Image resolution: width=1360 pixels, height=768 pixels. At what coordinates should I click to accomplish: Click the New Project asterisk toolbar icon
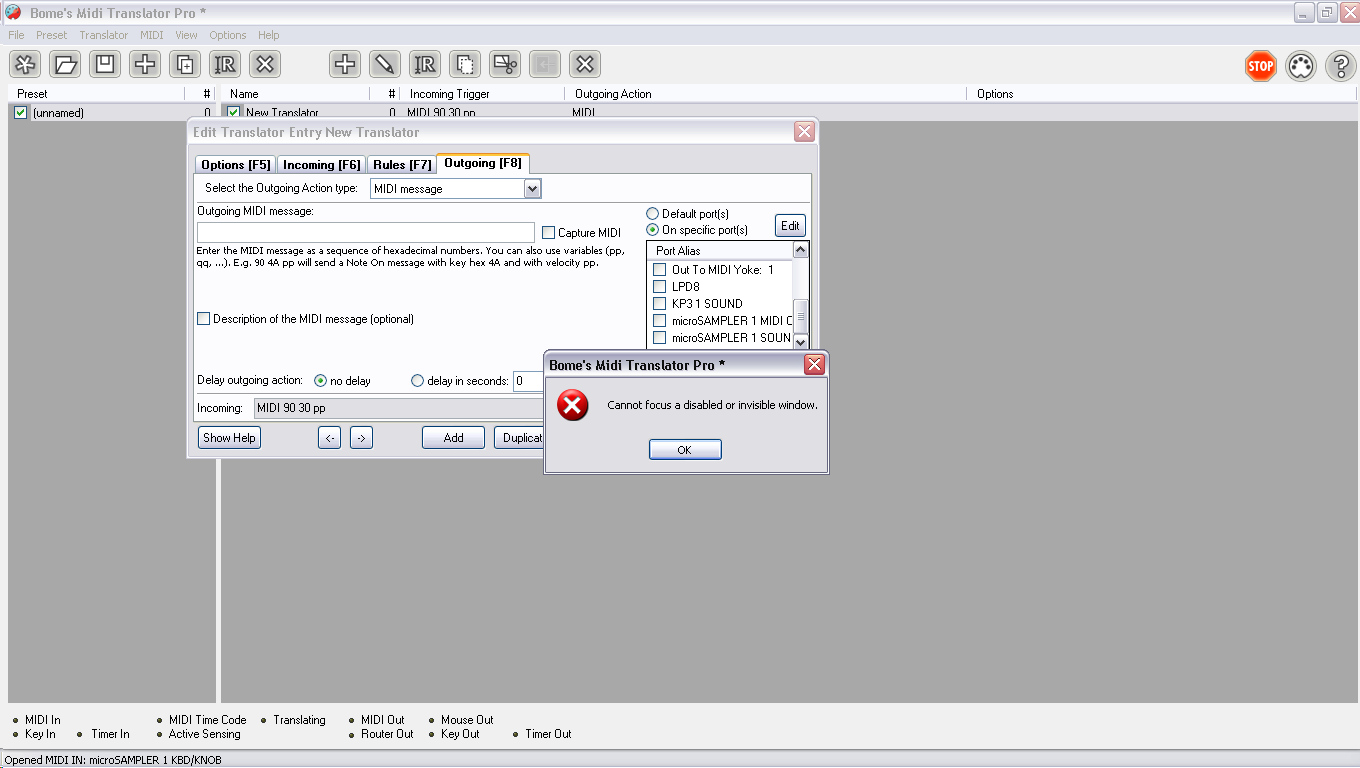pyautogui.click(x=25, y=65)
